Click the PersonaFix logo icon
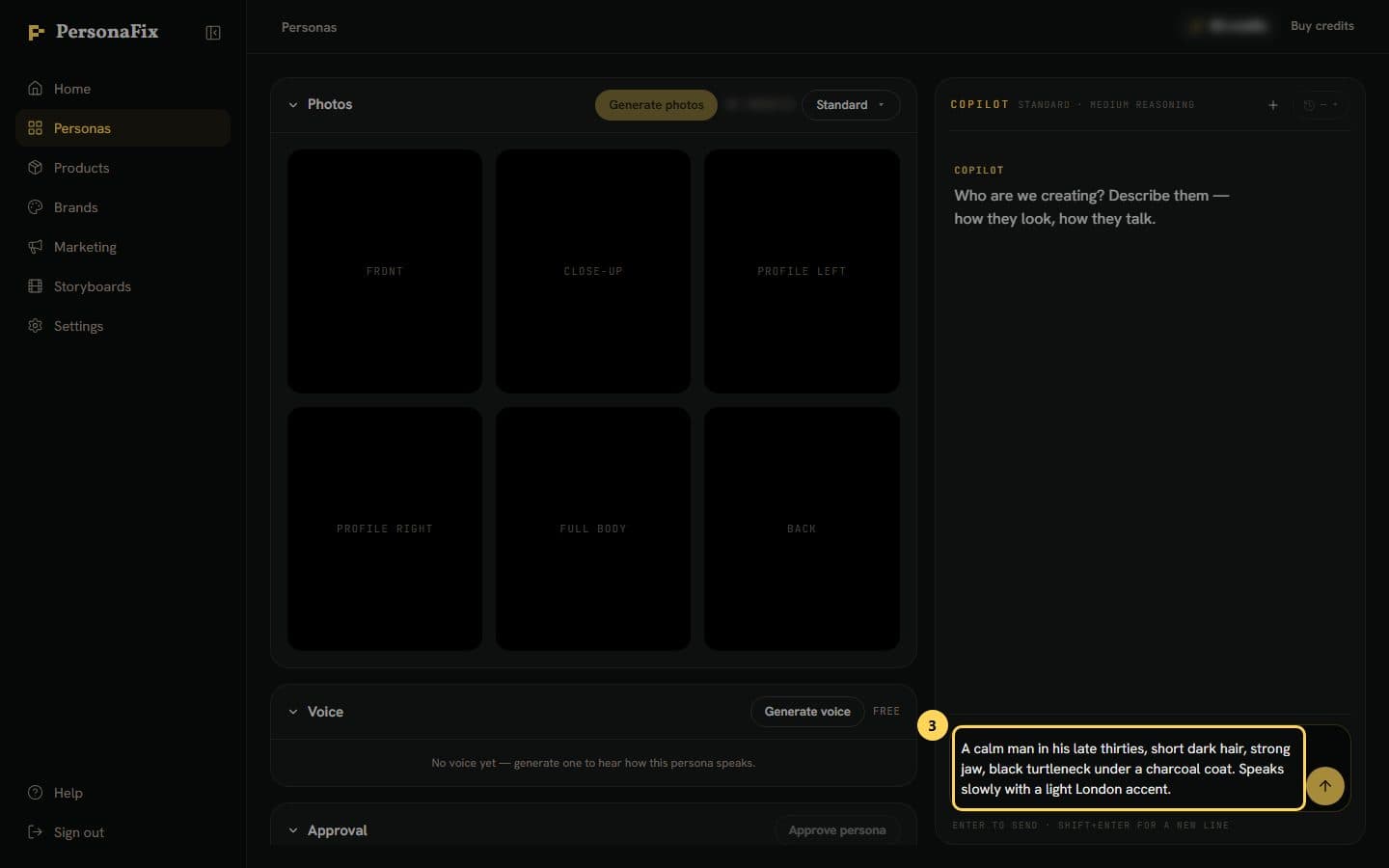 point(37,32)
